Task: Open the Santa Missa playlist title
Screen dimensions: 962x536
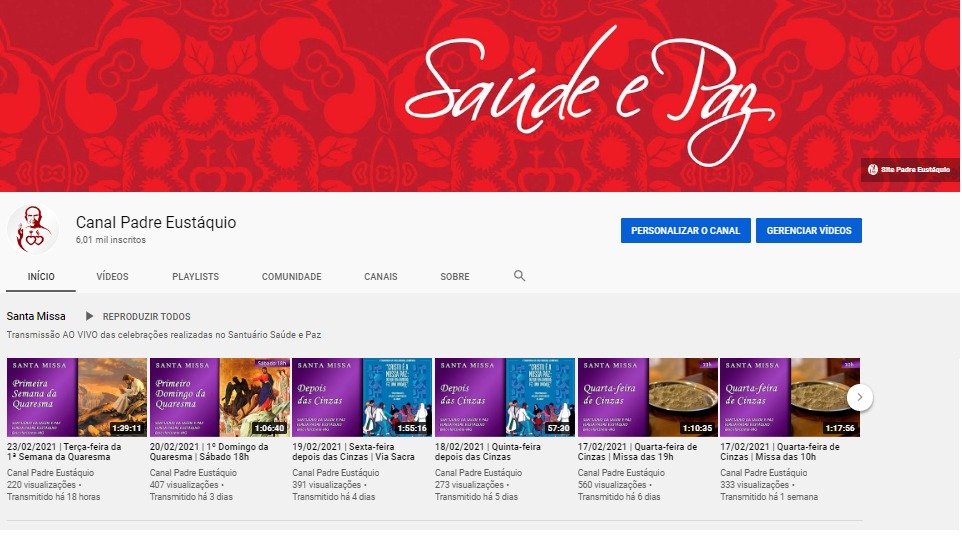Action: tap(36, 316)
